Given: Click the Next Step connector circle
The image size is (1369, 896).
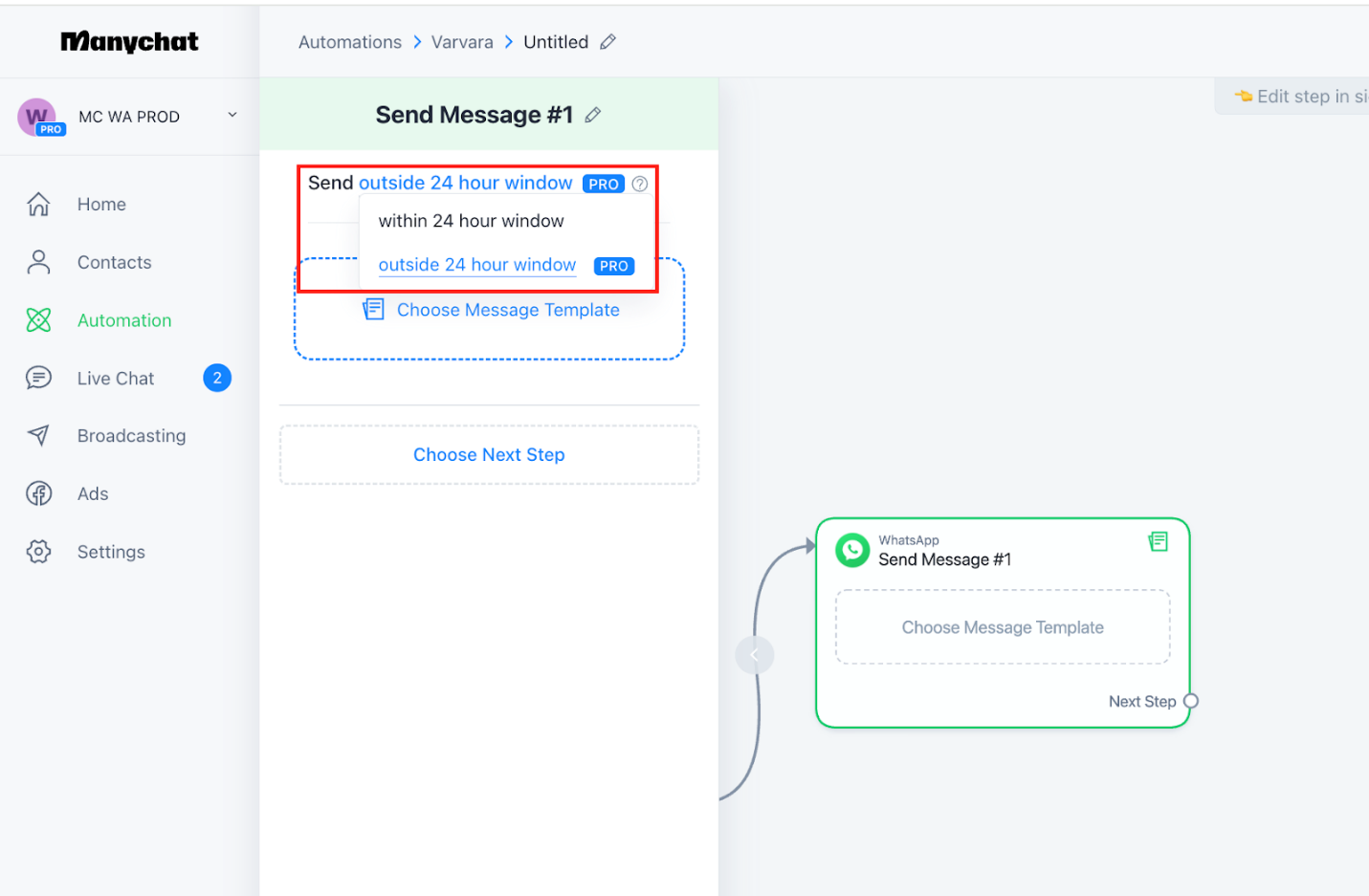Looking at the screenshot, I should (1191, 701).
